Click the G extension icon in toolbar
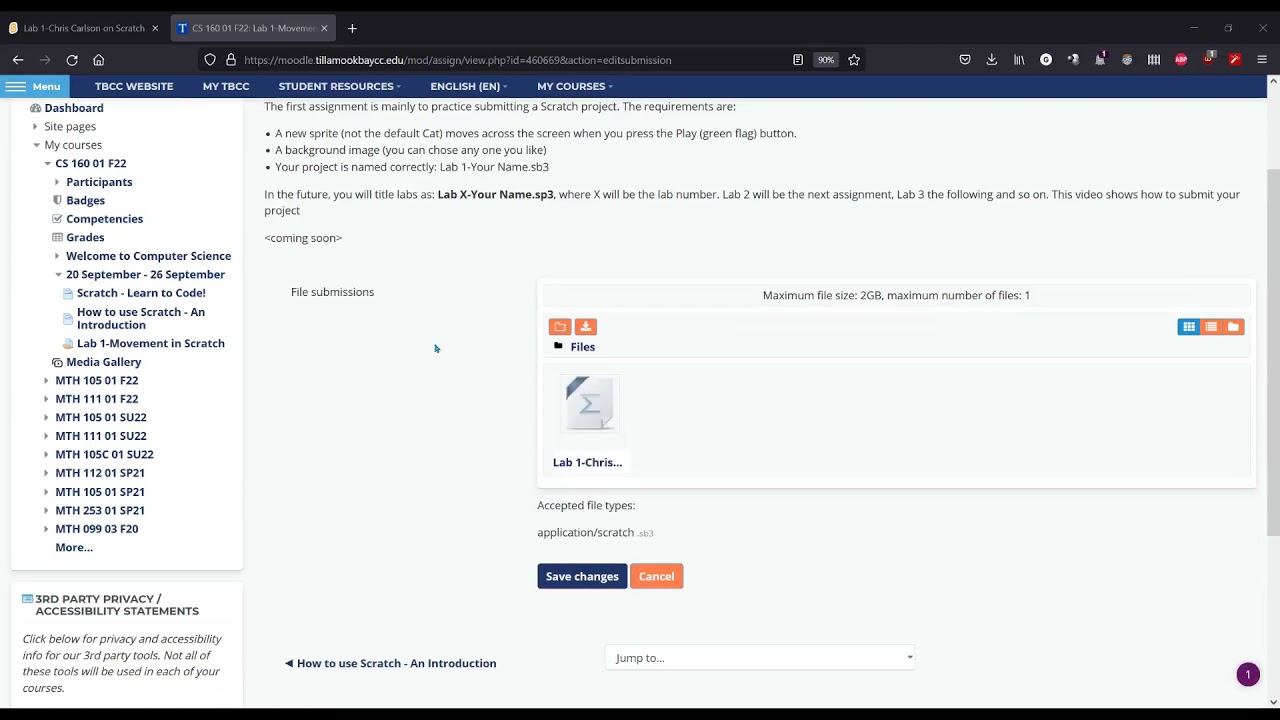This screenshot has width=1280, height=720. tap(1046, 60)
